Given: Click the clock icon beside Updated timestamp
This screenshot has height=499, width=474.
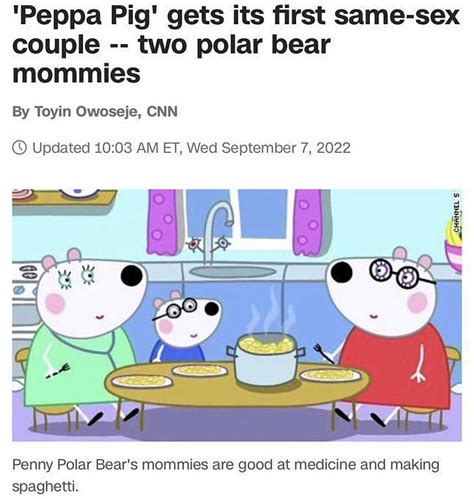Looking at the screenshot, I should 20,147.
